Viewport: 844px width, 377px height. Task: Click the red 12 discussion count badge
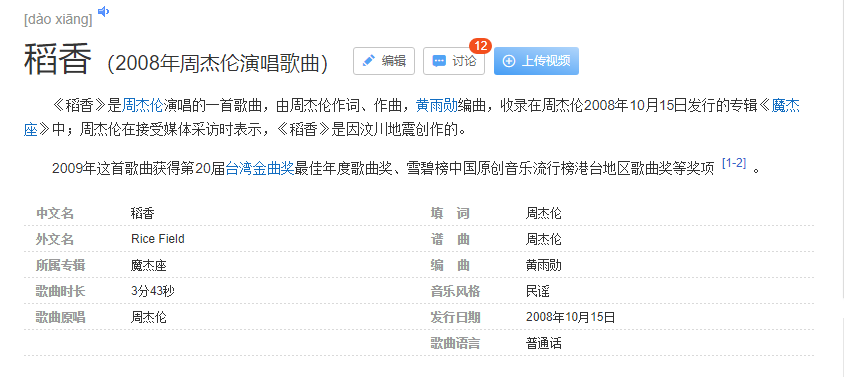pyautogui.click(x=480, y=46)
